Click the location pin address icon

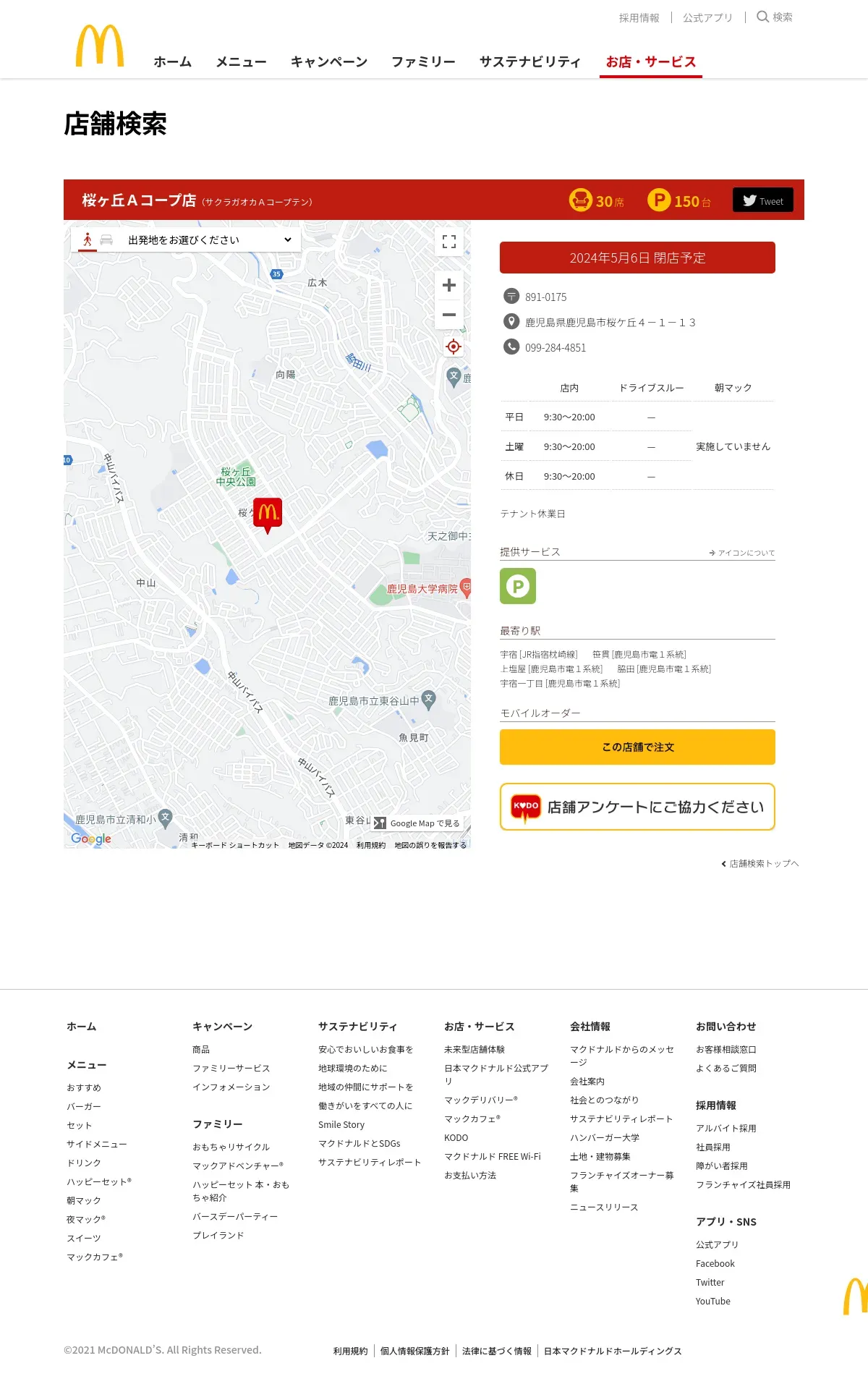pos(511,321)
